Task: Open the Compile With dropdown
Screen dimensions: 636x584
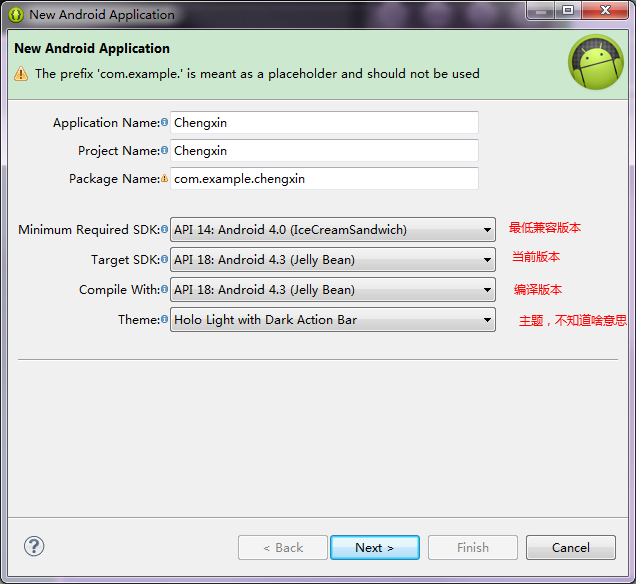Action: point(333,290)
